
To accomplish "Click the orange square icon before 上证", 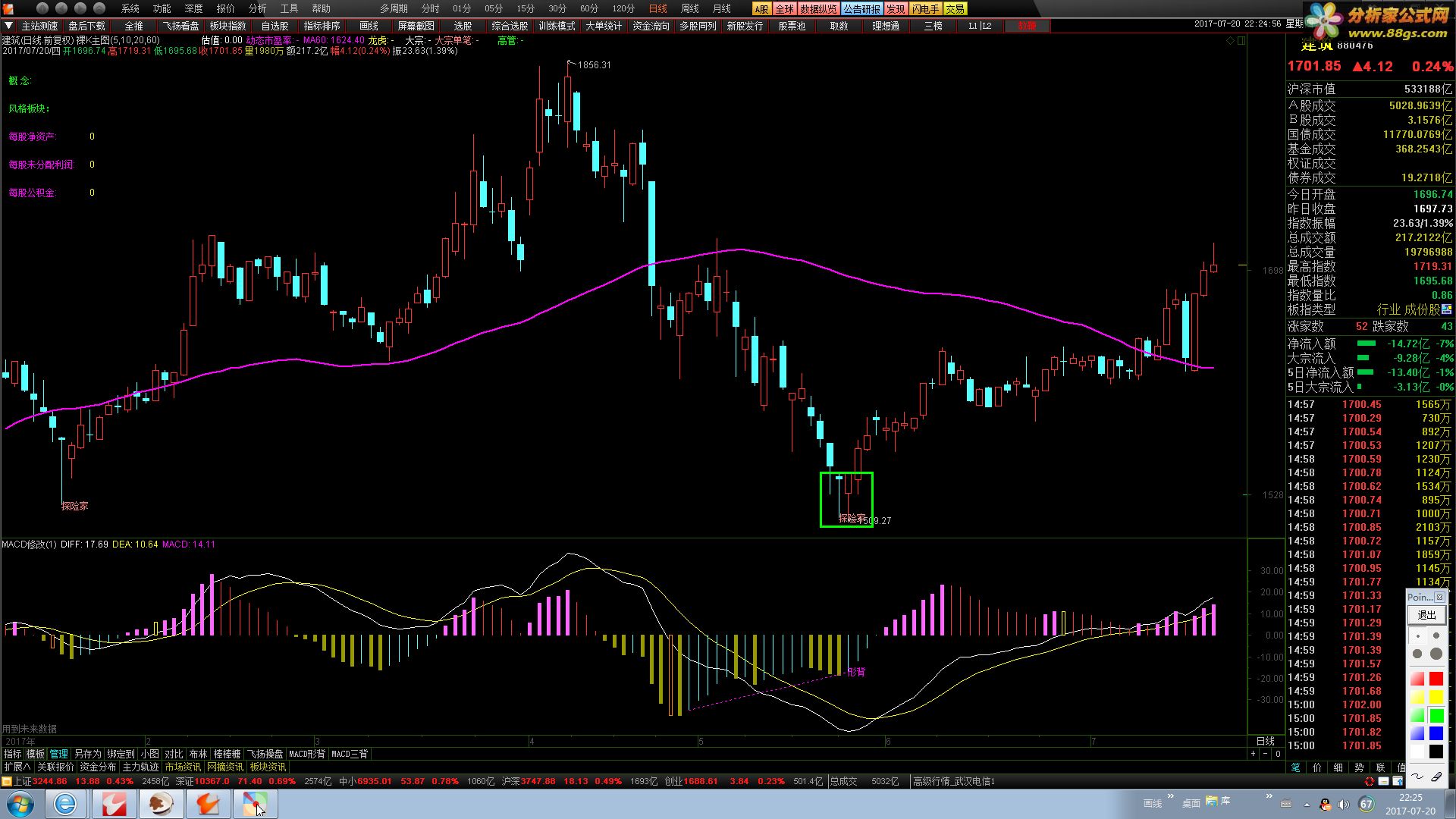I will coord(7,781).
